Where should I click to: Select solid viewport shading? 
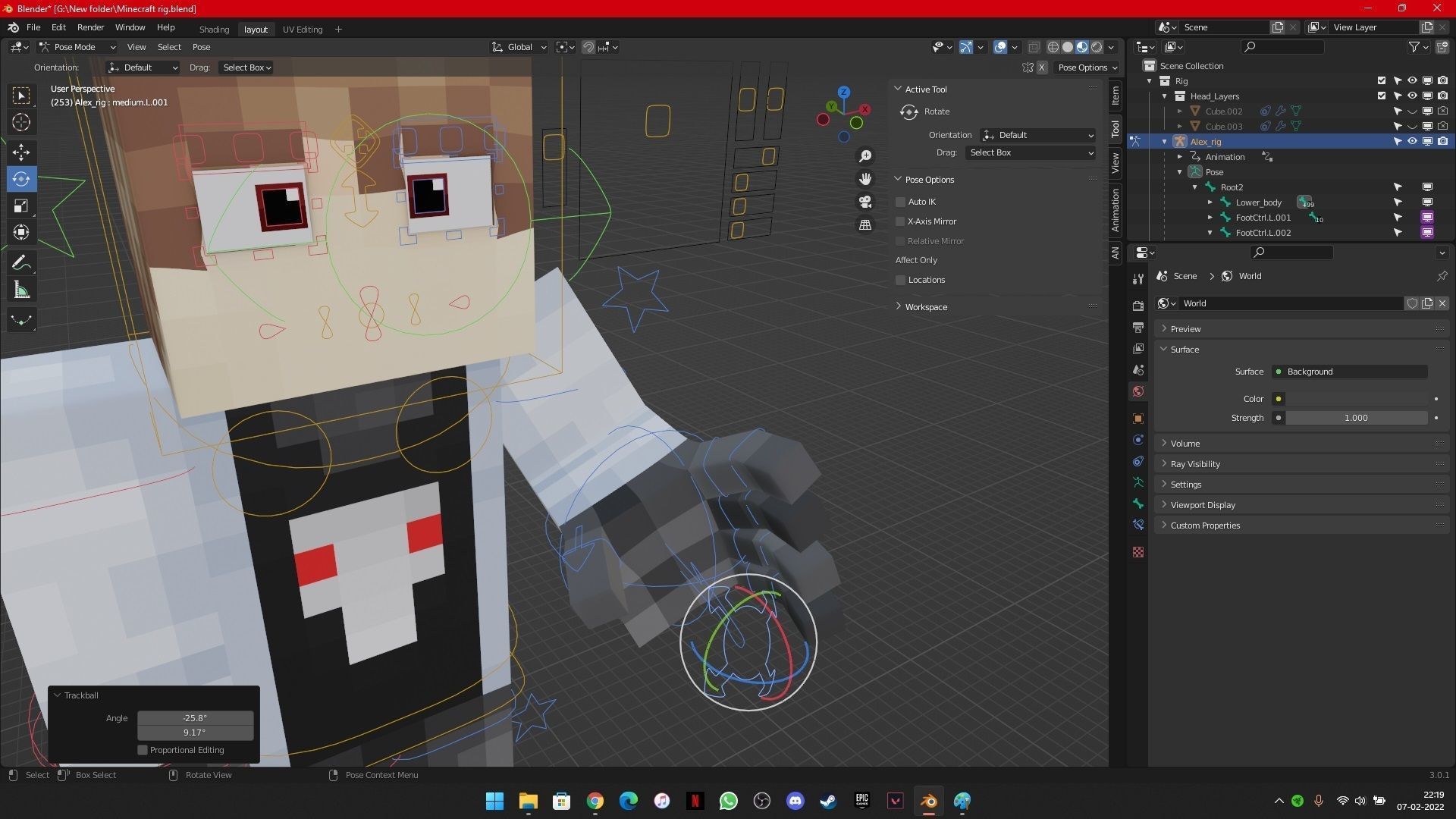coord(1068,47)
